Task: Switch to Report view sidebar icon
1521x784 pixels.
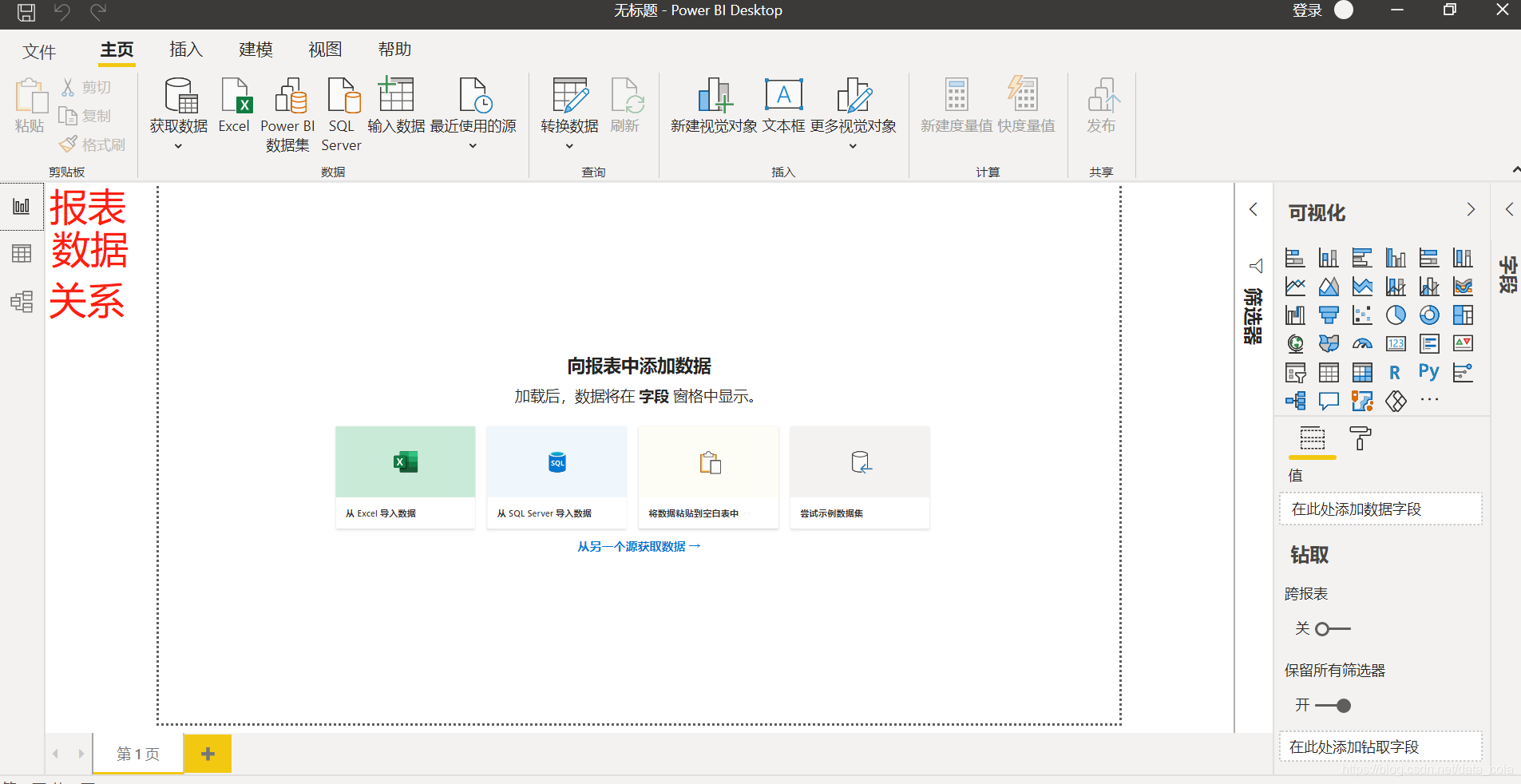Action: (22, 207)
